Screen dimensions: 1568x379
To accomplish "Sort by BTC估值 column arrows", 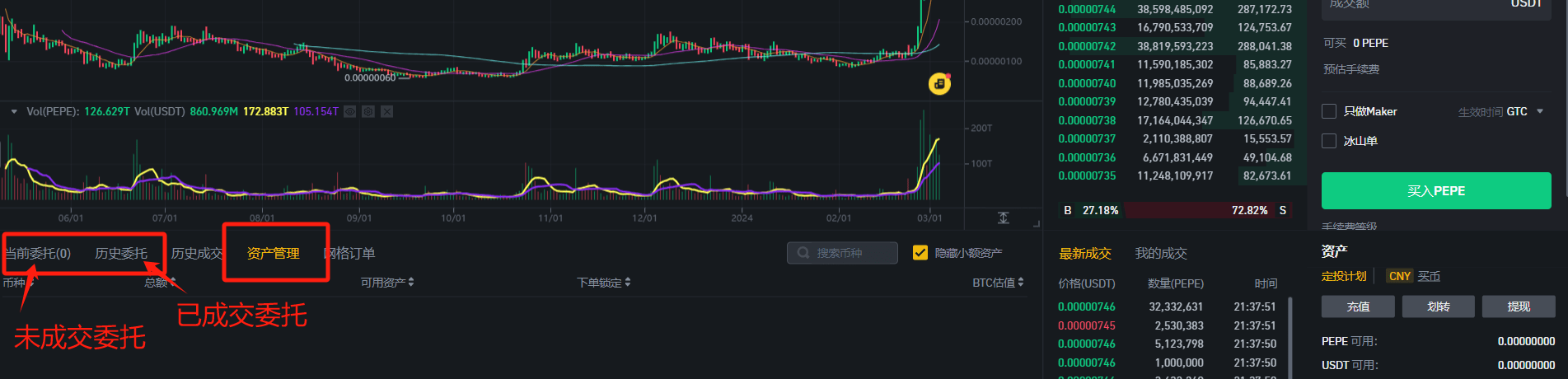I will pyautogui.click(x=1021, y=282).
